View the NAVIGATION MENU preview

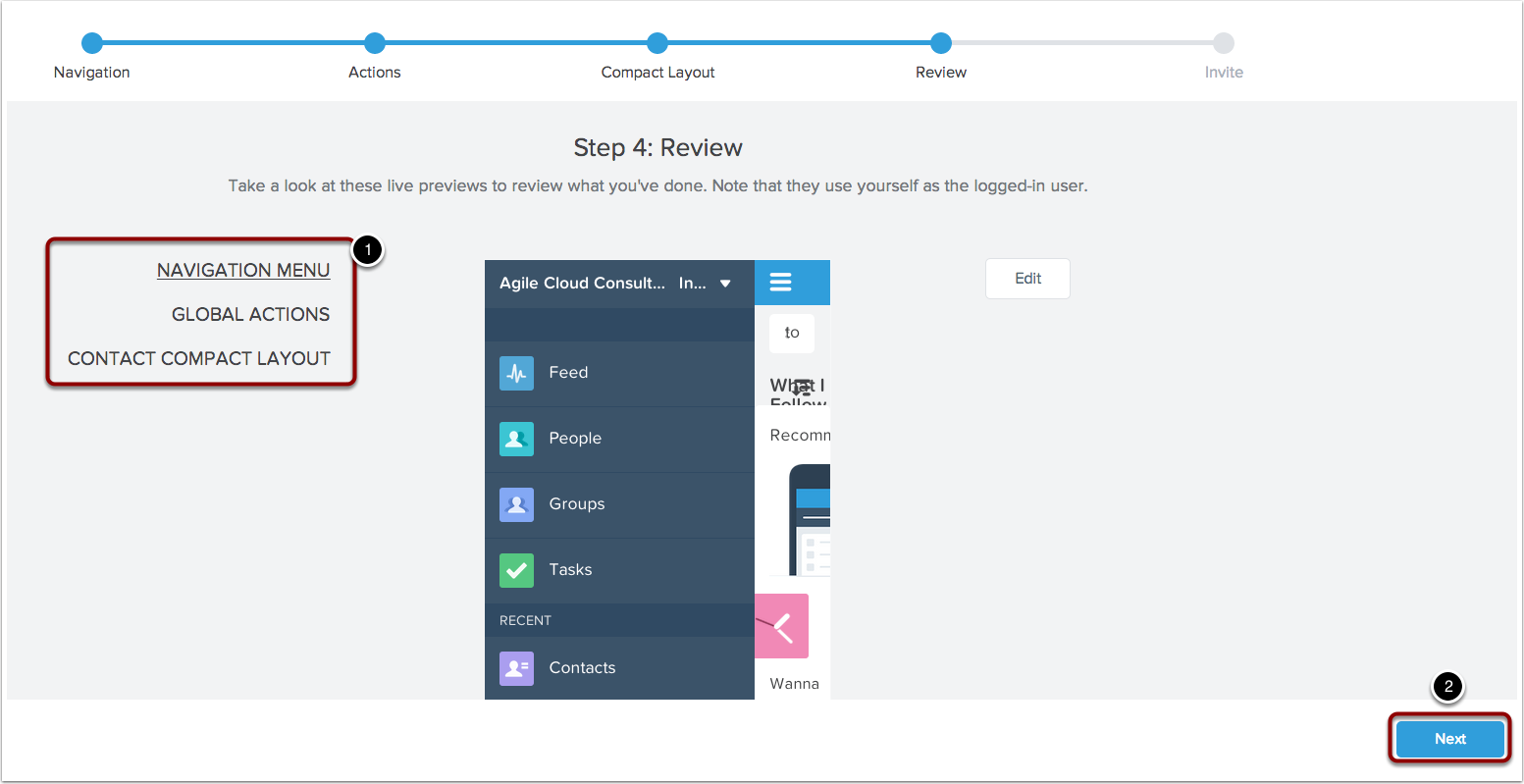243,270
